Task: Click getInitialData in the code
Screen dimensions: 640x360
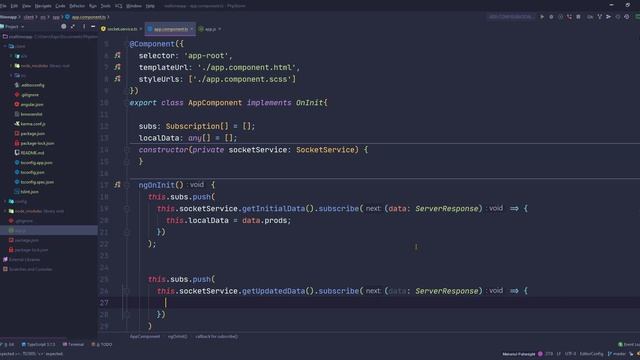Action: [273, 209]
